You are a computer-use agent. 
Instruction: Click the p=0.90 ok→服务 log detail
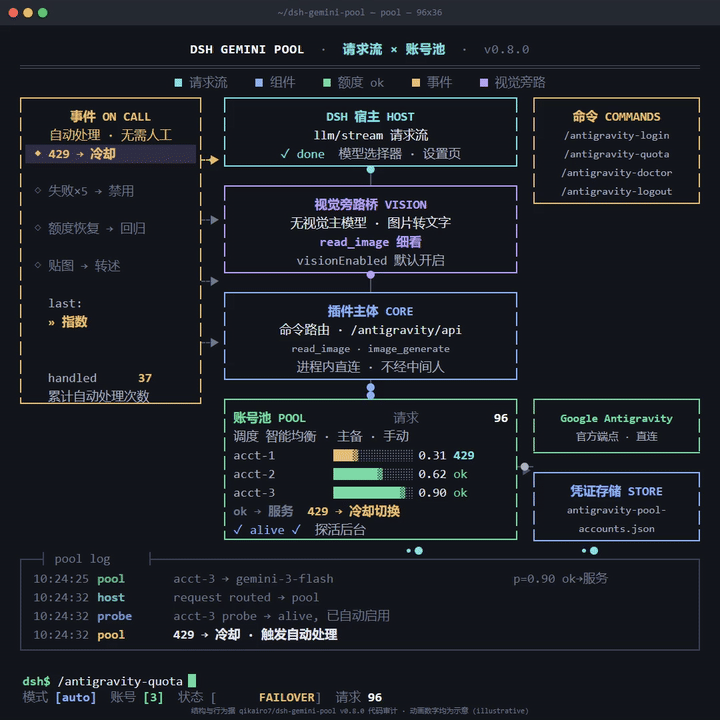coord(560,579)
